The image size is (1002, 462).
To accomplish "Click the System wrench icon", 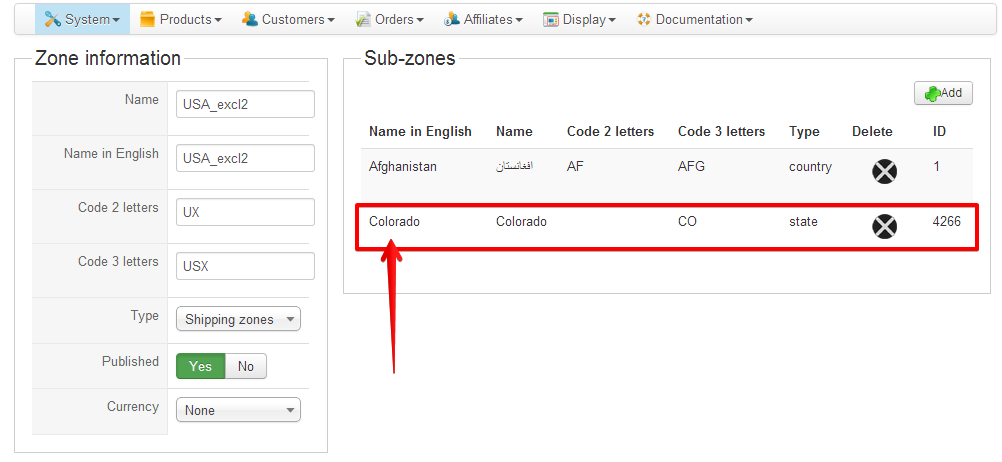I will click(53, 19).
